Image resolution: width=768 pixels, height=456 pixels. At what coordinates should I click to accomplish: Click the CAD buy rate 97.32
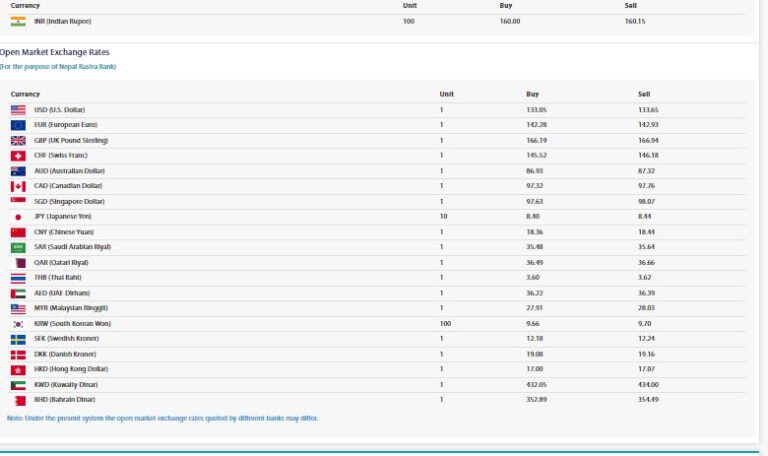pyautogui.click(x=534, y=186)
